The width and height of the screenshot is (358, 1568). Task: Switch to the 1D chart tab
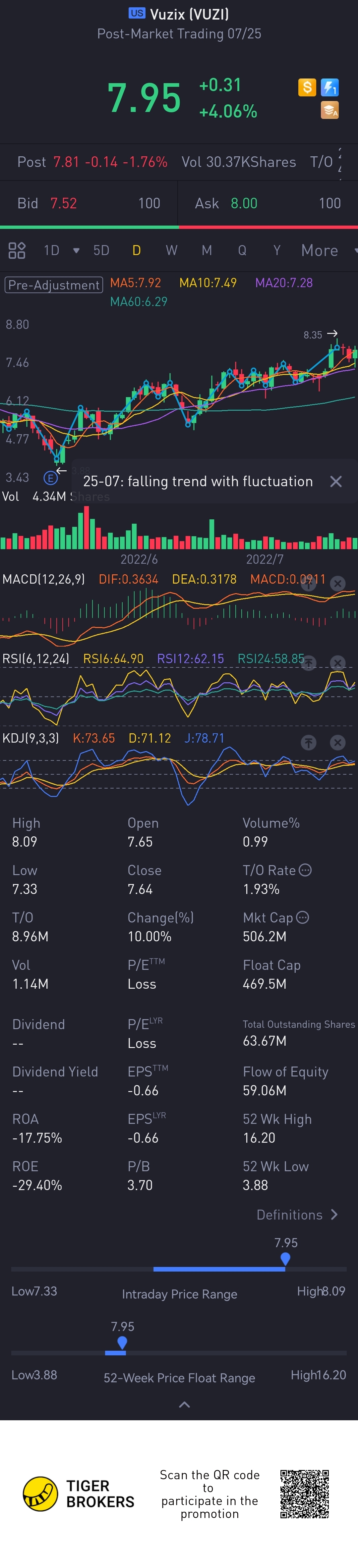[x=52, y=250]
